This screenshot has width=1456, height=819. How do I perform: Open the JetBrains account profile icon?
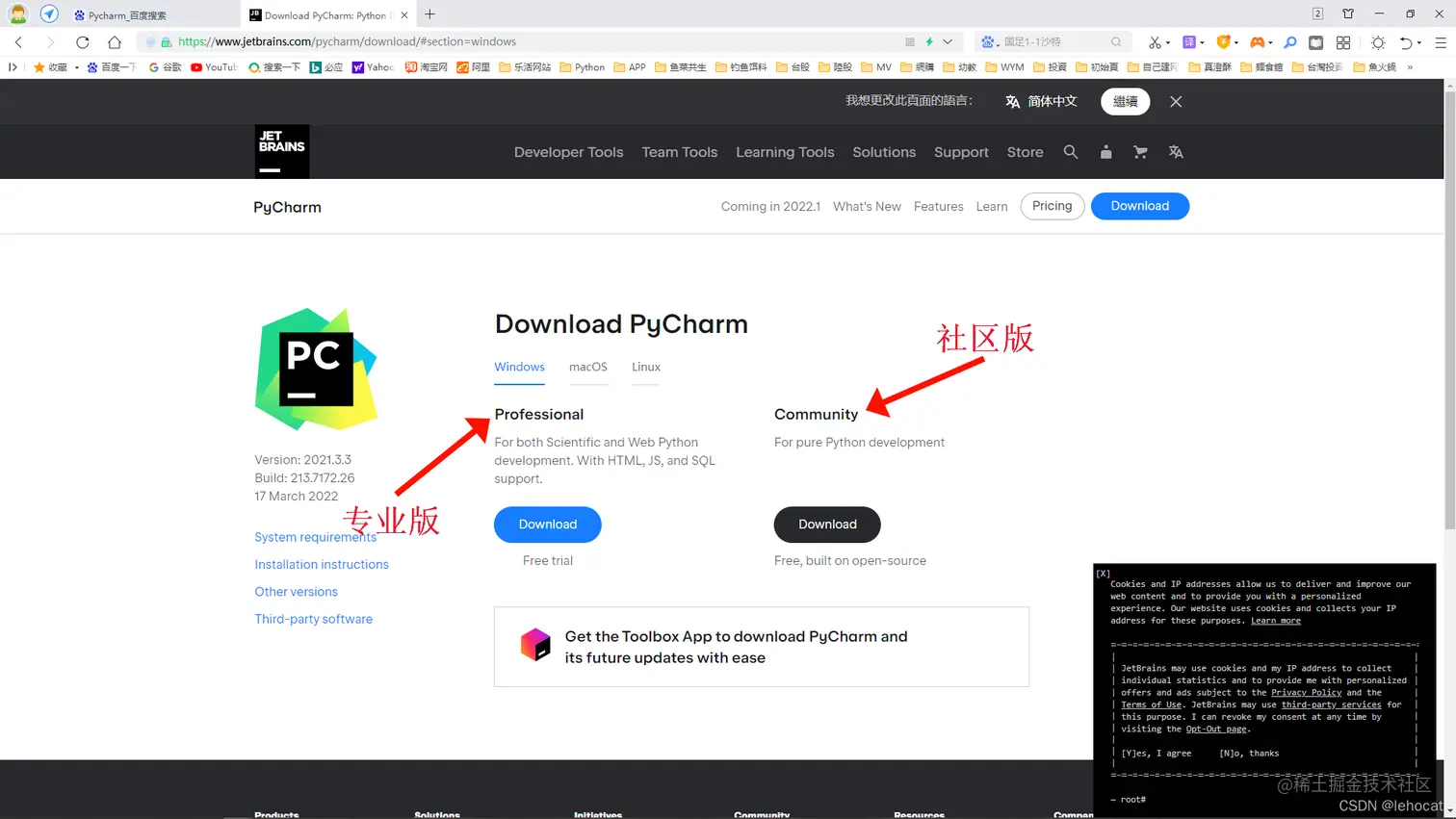pyautogui.click(x=1105, y=152)
